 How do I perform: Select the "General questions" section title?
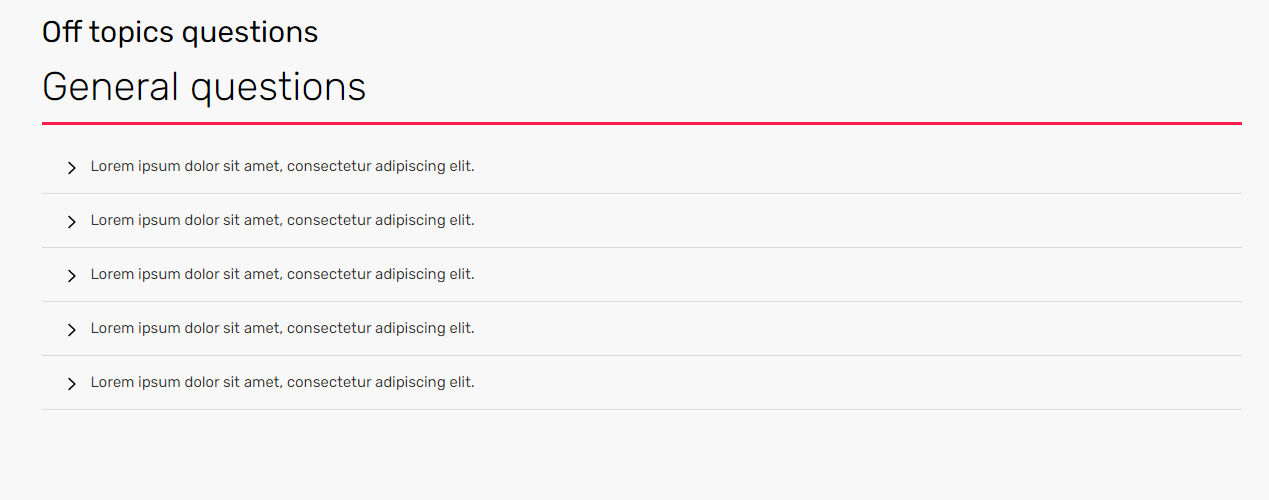[x=204, y=87]
